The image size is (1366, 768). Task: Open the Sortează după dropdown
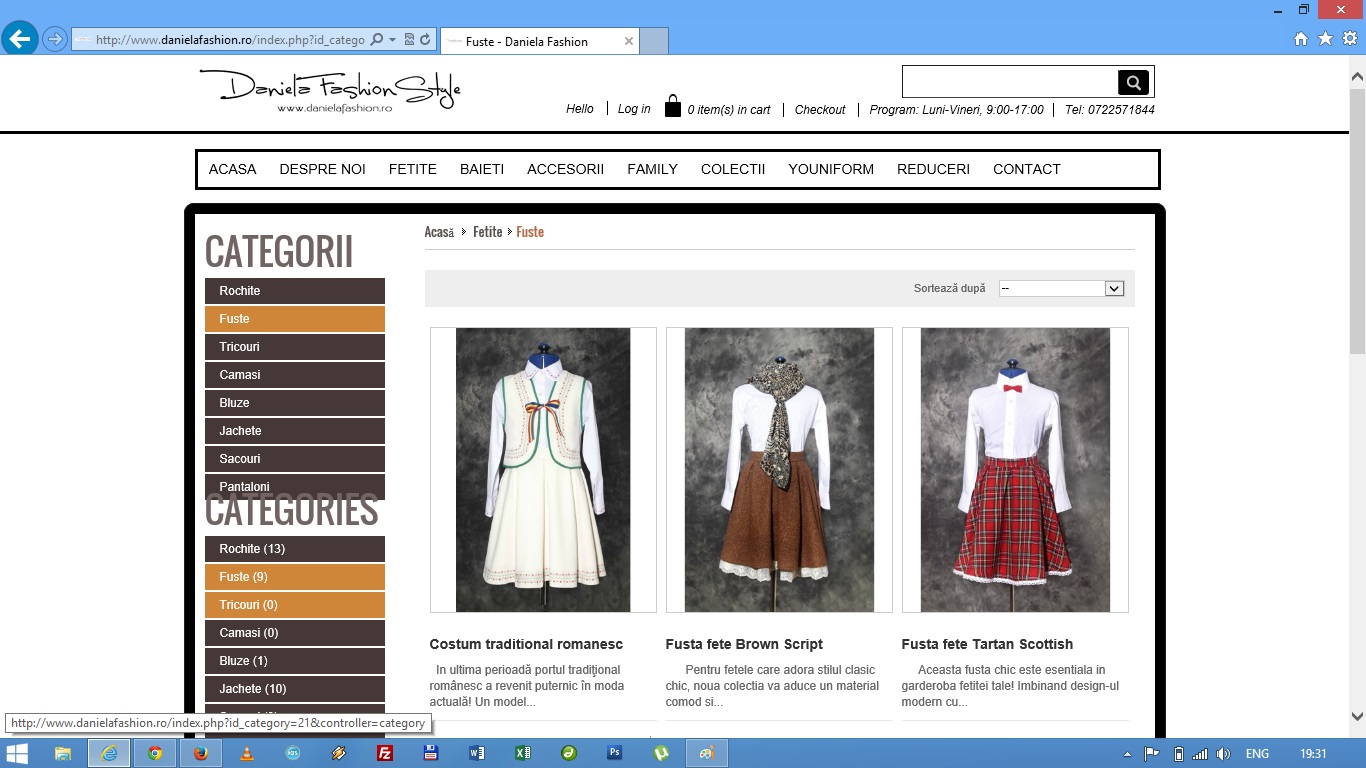(x=1062, y=288)
